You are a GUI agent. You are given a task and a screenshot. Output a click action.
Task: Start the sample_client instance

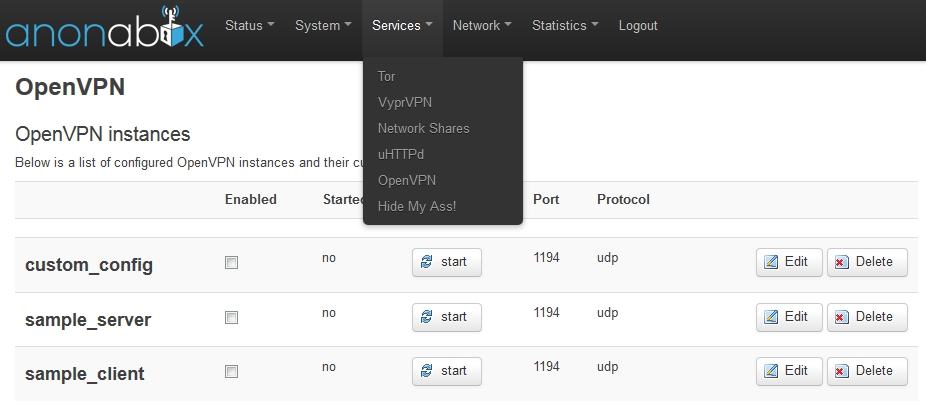coord(446,371)
